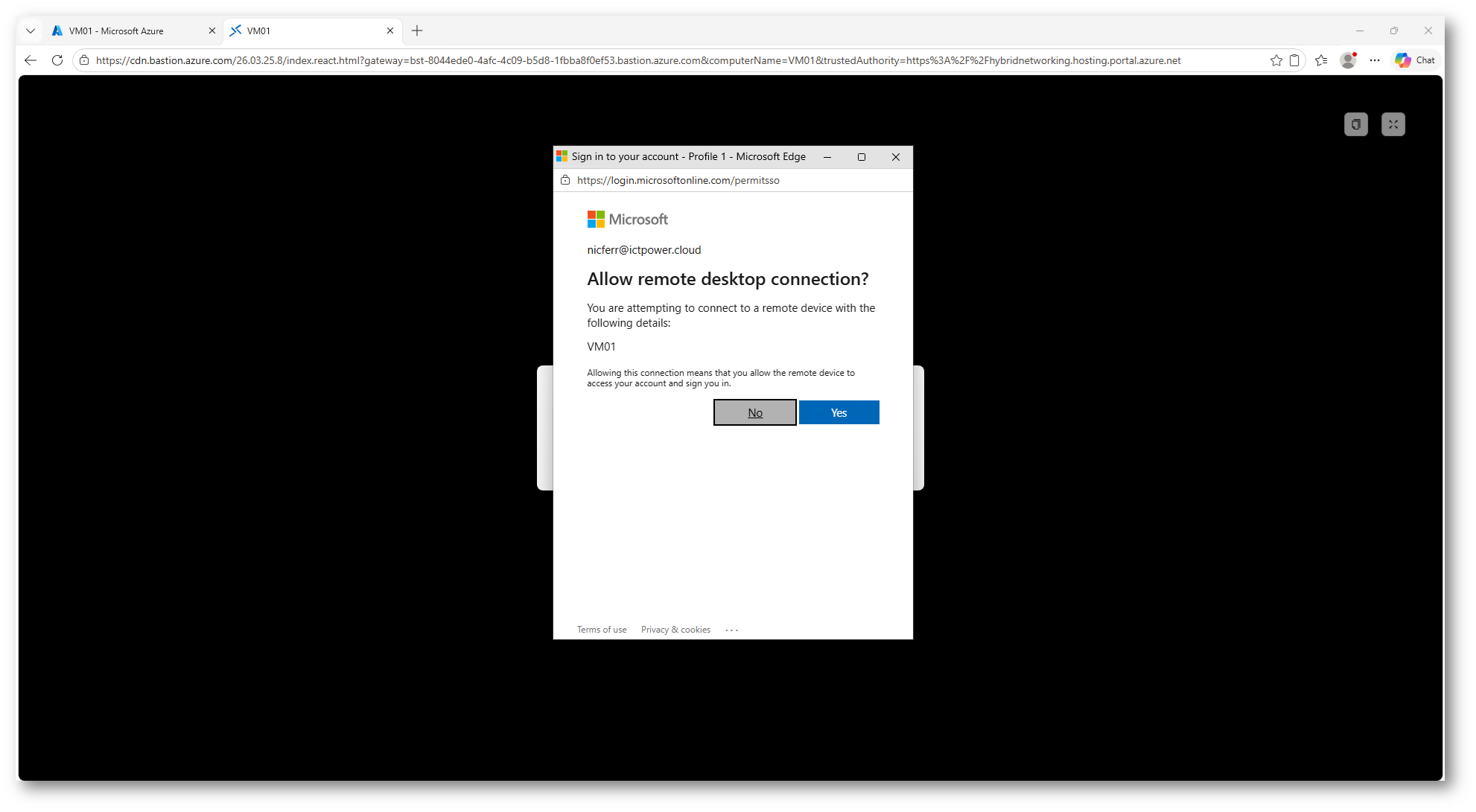
Task: View site info lock icon
Action: tap(84, 60)
